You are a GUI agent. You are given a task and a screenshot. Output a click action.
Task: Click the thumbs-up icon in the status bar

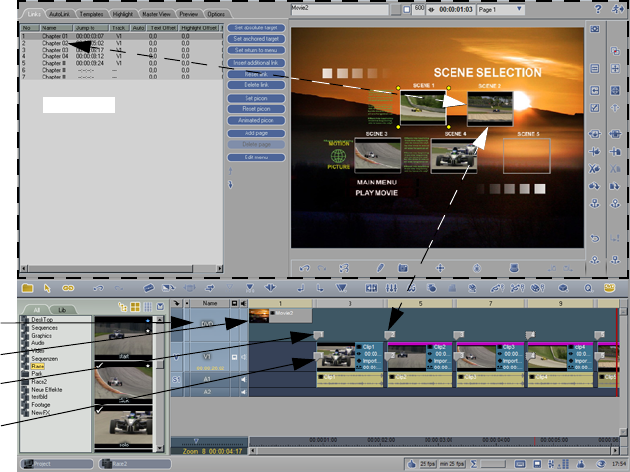click(412, 464)
